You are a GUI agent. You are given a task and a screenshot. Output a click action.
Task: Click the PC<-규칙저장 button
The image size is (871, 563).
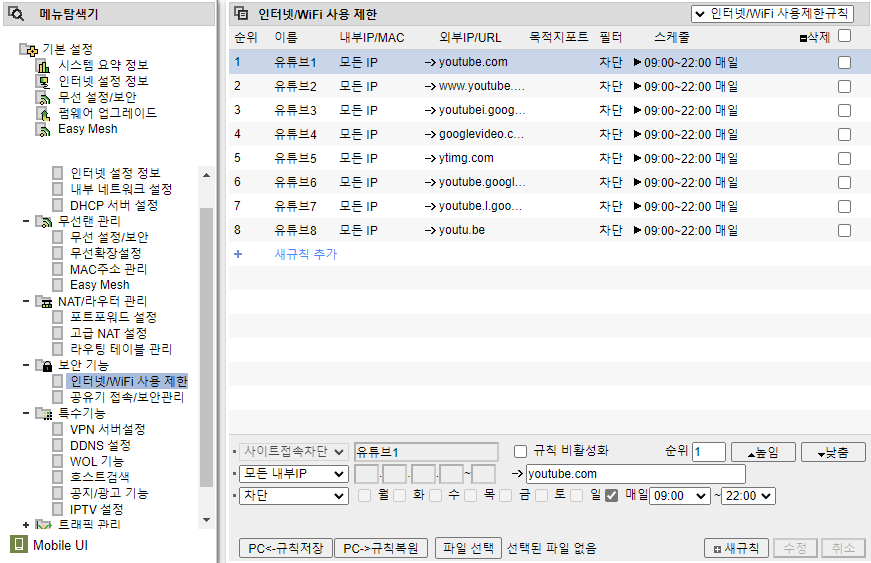(286, 548)
